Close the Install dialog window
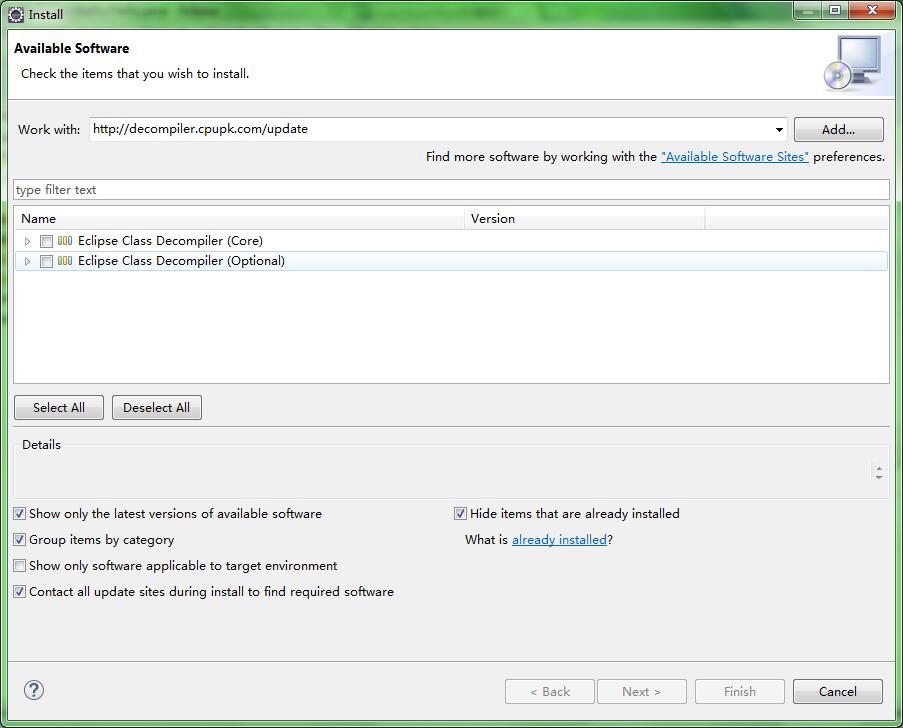The height and width of the screenshot is (728, 903). tap(872, 10)
